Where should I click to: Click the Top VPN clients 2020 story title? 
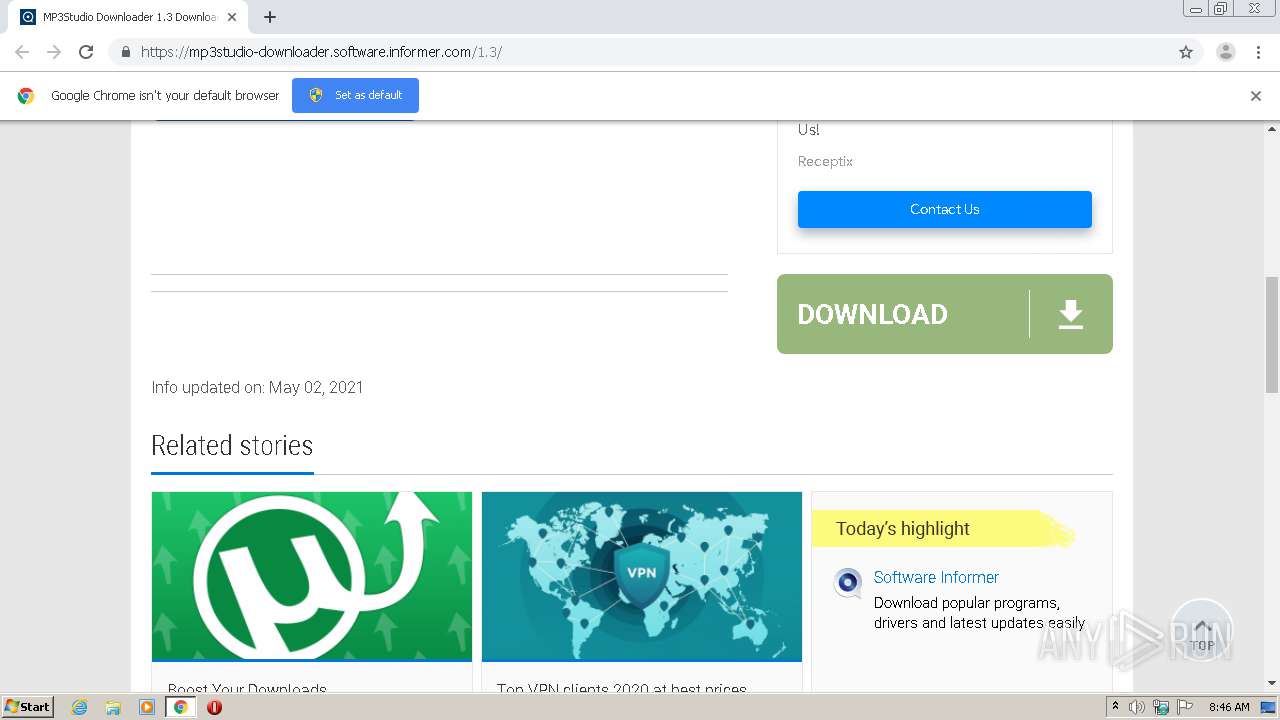(622, 689)
